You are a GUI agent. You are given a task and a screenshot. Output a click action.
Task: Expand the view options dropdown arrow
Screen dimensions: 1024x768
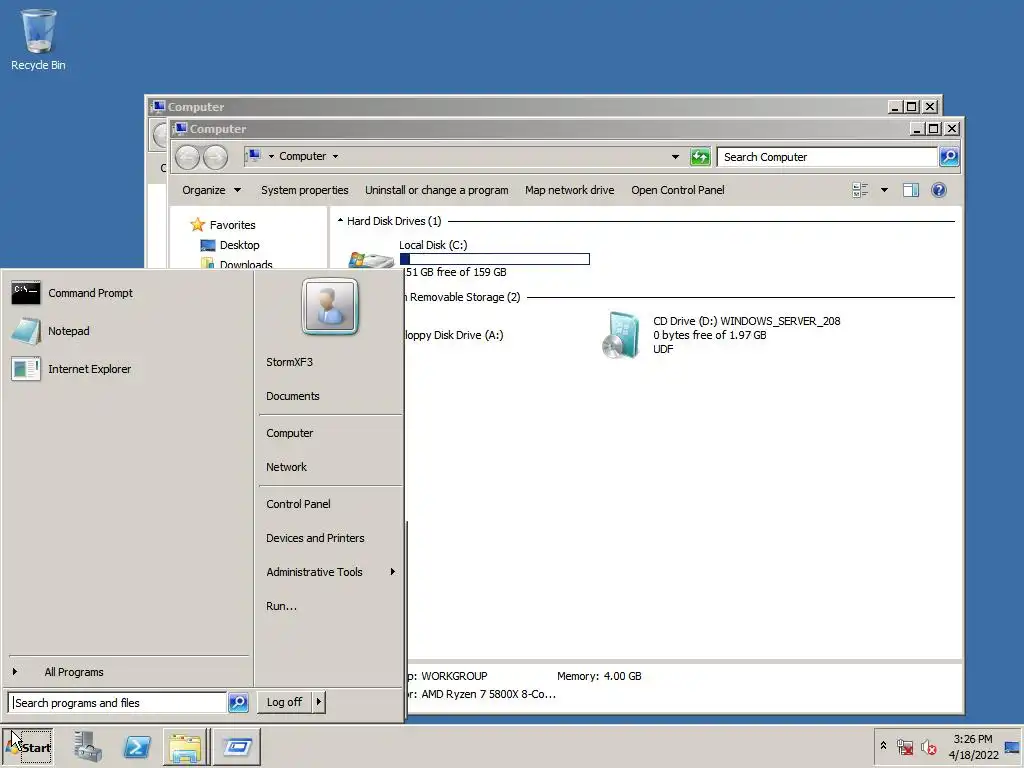click(884, 190)
